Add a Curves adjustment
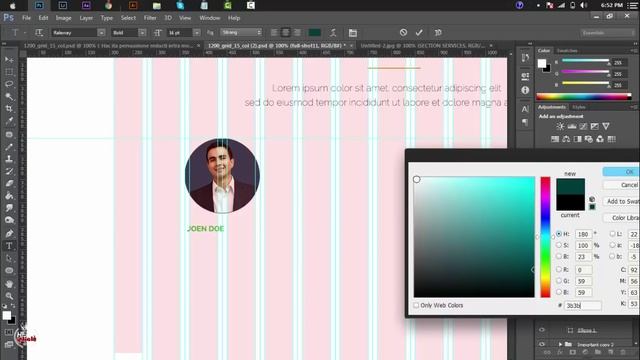 [583, 127]
